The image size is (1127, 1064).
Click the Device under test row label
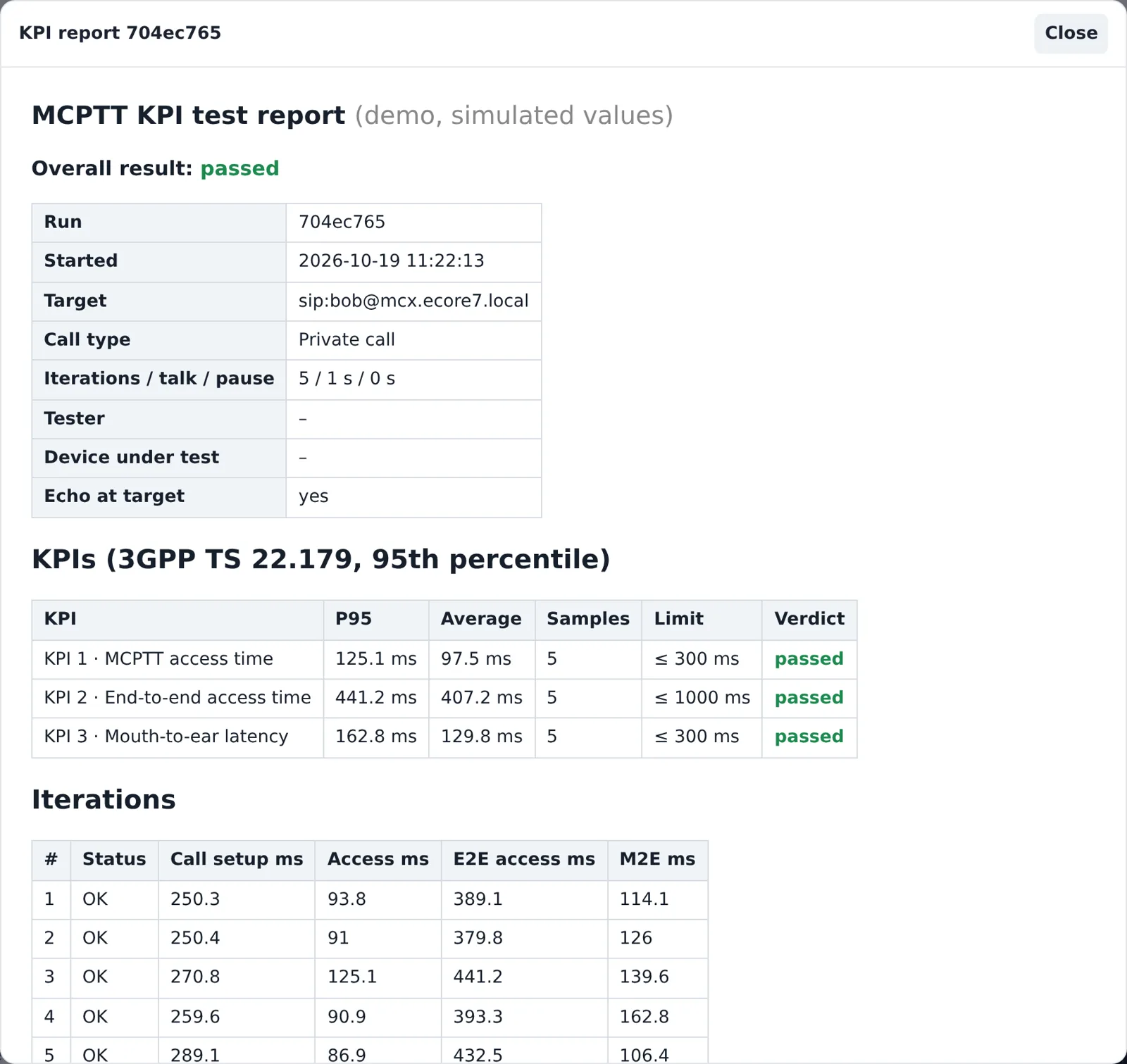tap(131, 458)
